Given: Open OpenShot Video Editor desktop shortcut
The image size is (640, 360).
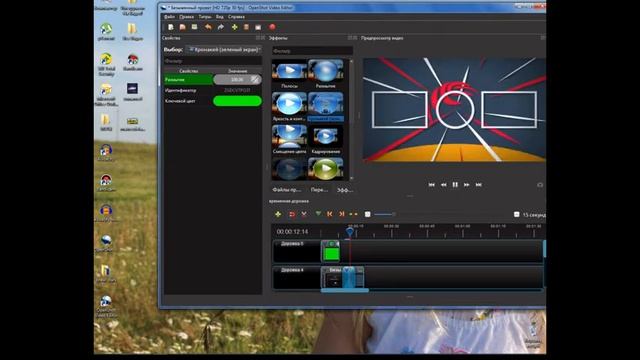Looking at the screenshot, I should click(106, 306).
